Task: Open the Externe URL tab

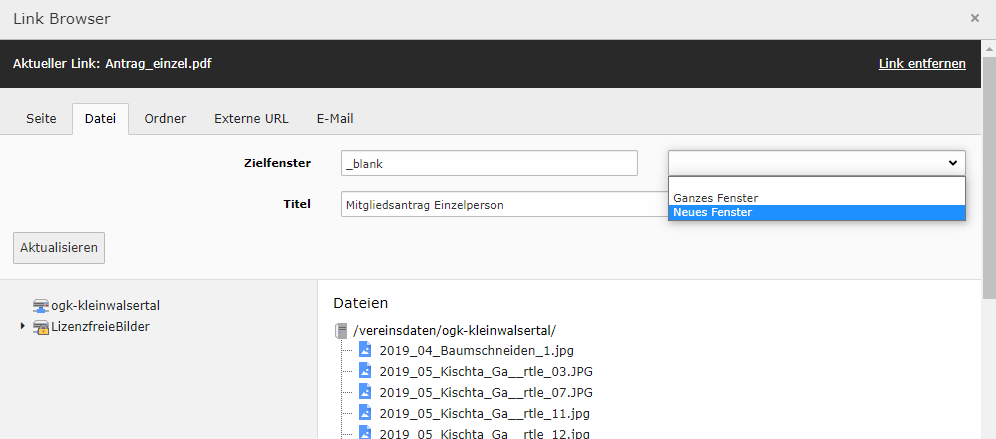Action: [251, 118]
